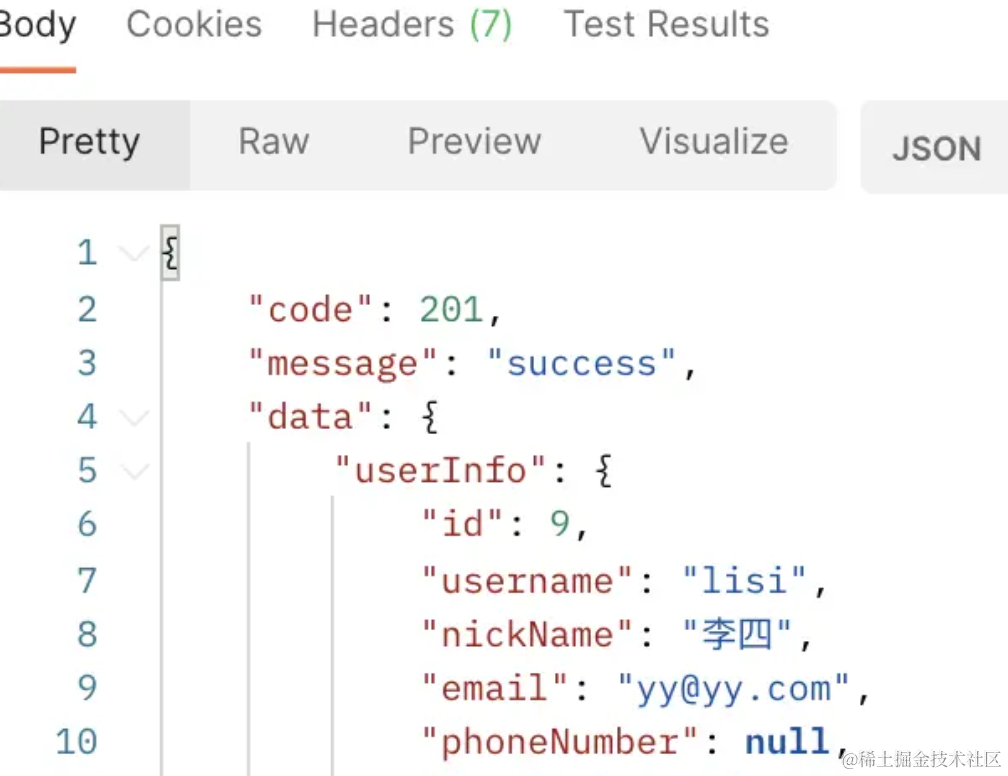The width and height of the screenshot is (1008, 776).
Task: Switch to the Body tab
Action: [x=36, y=25]
